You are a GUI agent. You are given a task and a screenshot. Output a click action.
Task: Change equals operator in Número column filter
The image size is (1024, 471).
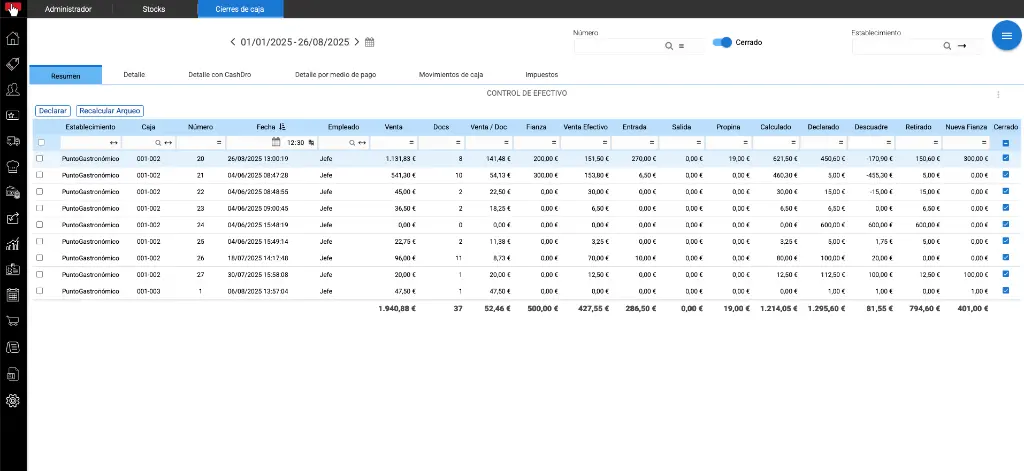pos(219,142)
